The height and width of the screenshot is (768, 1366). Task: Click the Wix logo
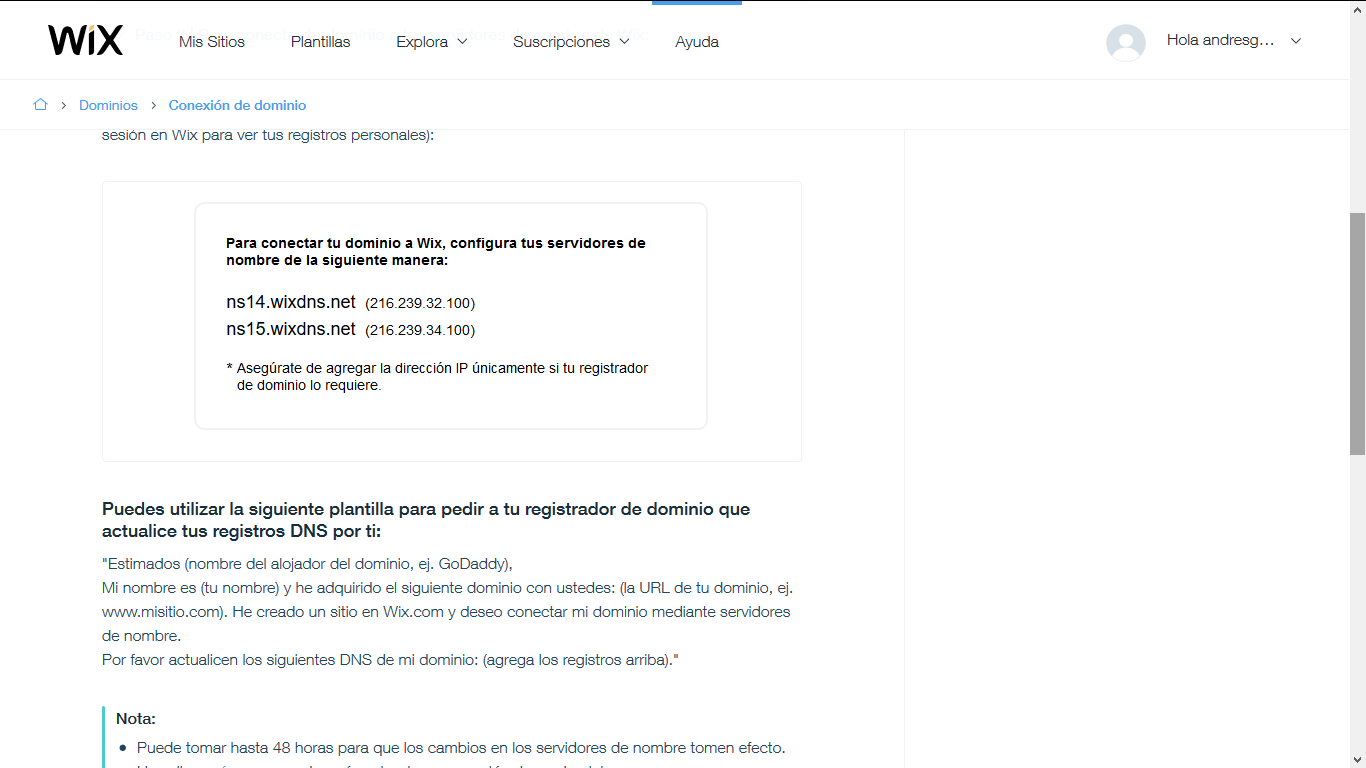tap(85, 41)
